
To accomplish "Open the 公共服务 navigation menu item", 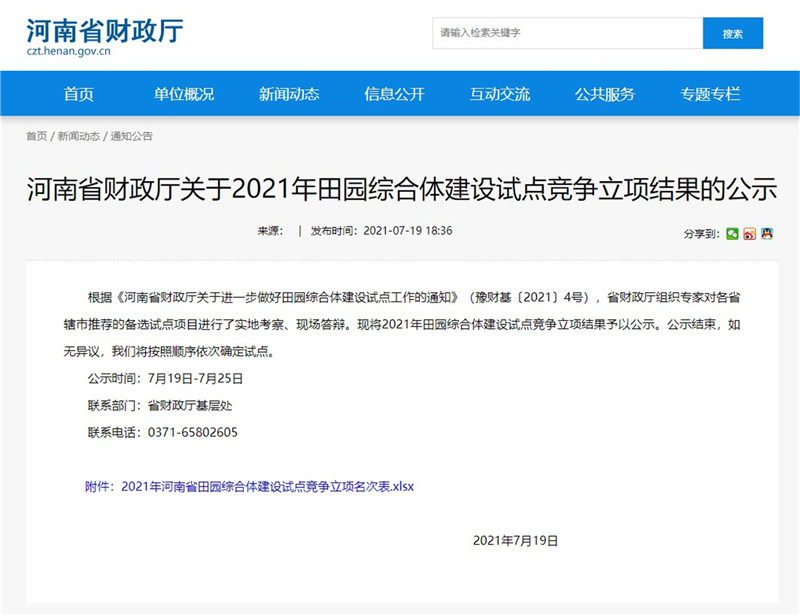I will (605, 94).
